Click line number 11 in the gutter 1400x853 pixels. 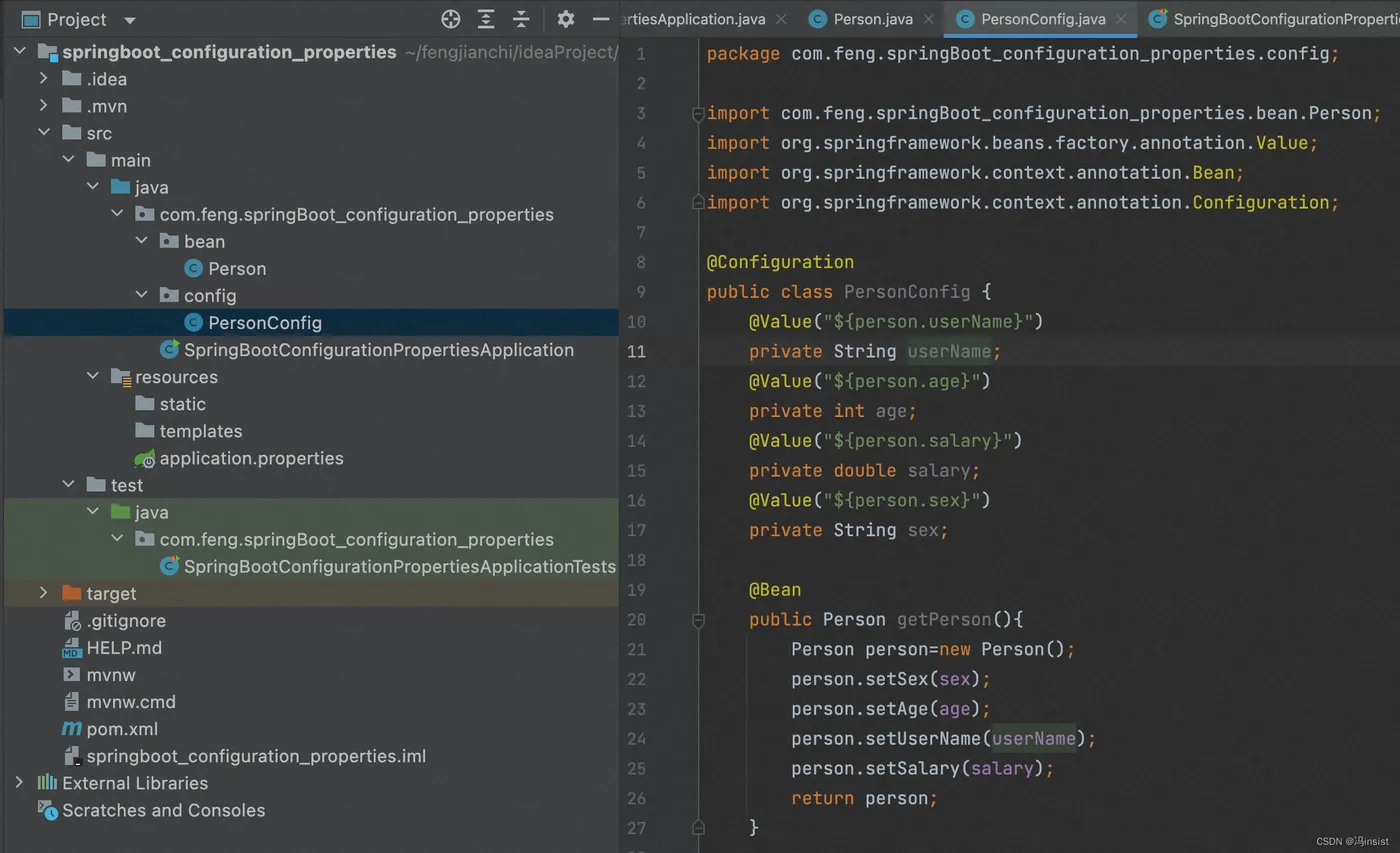(636, 351)
